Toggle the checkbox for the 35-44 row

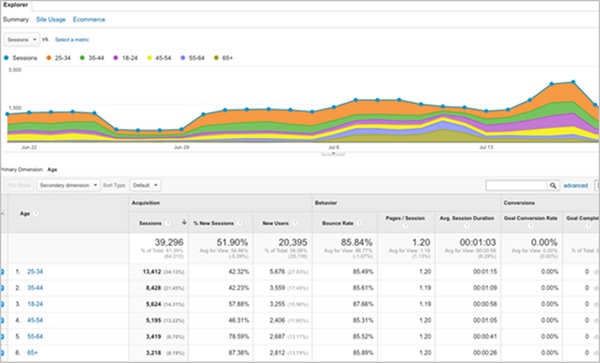[2, 288]
